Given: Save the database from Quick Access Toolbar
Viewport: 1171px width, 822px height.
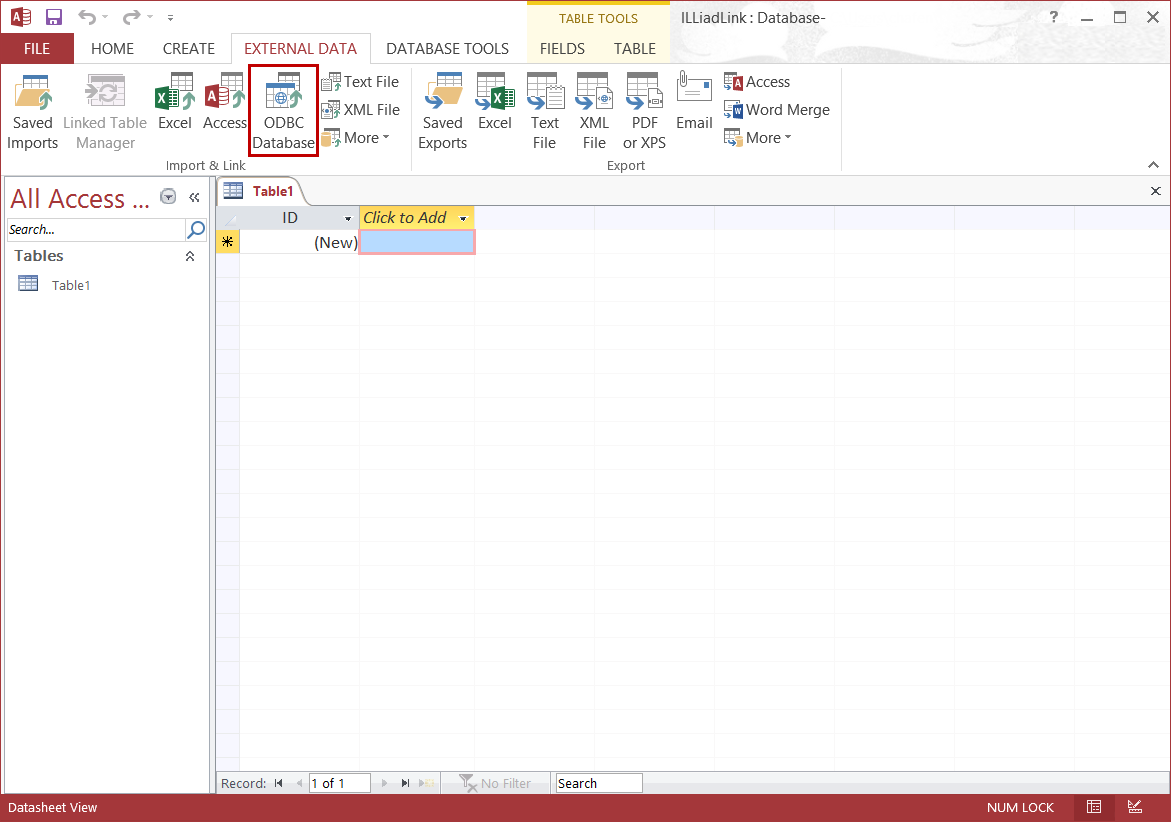Looking at the screenshot, I should (x=53, y=17).
